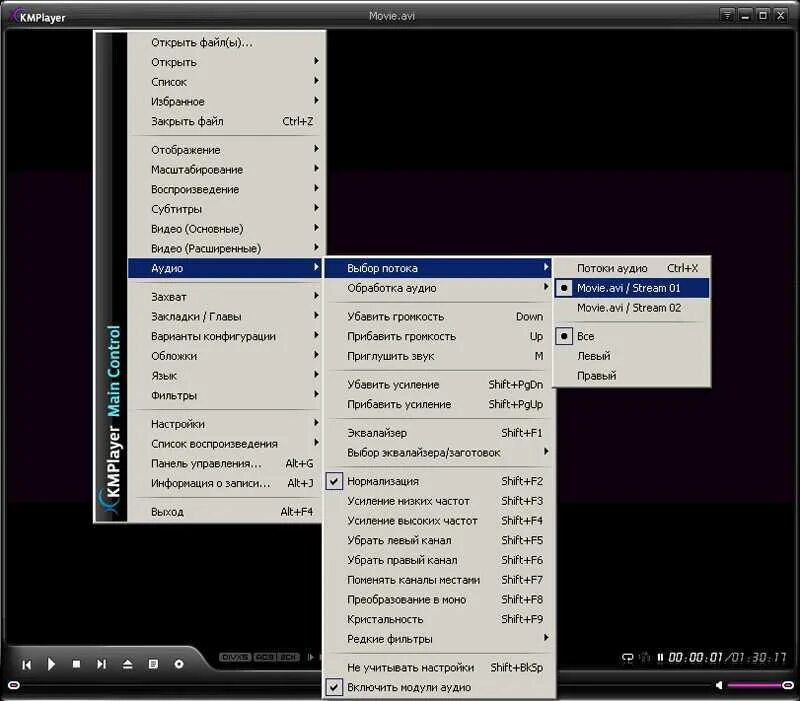Screen dimensions: 800x701
Task: Expand Выбор эквалайзера/заготовок submenu
Action: 439,453
